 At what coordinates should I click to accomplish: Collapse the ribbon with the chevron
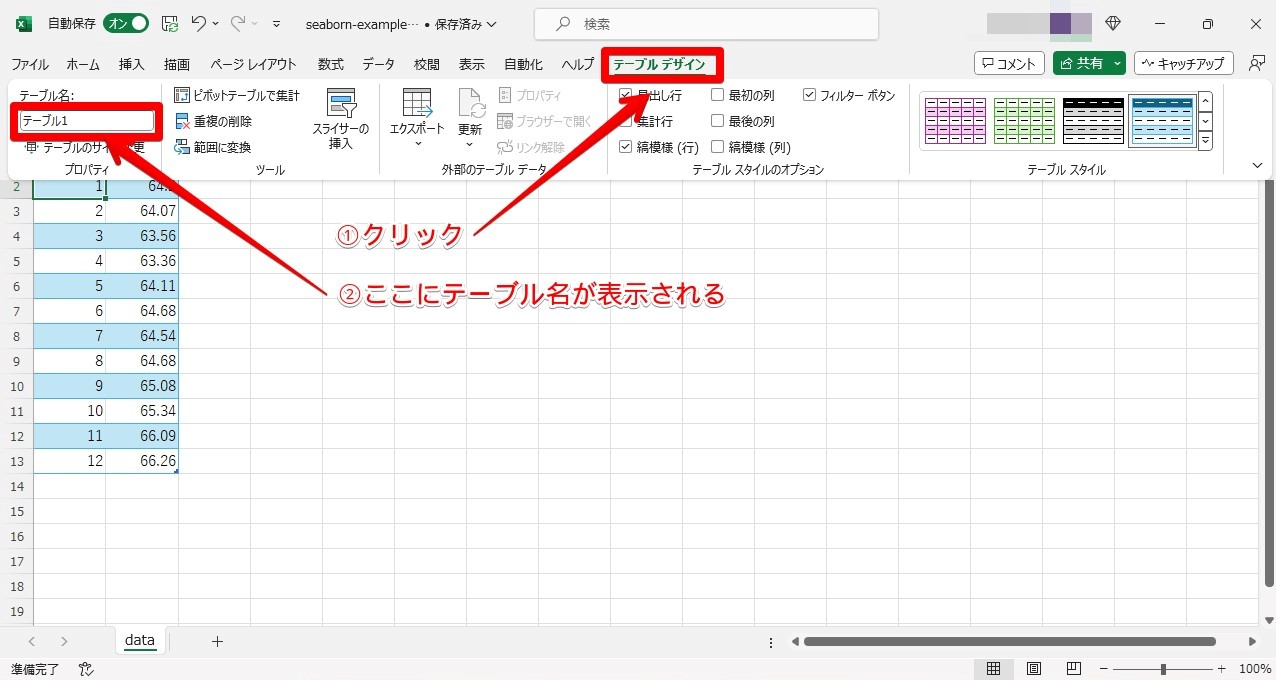coord(1257,165)
